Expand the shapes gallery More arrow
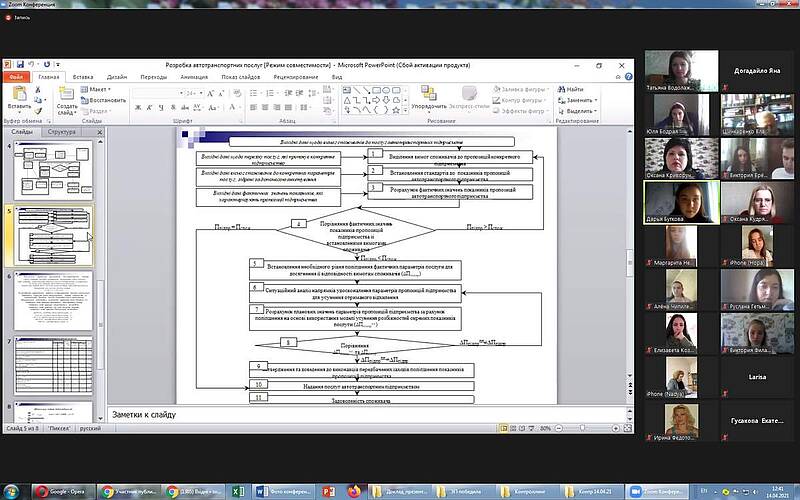 (x=406, y=110)
